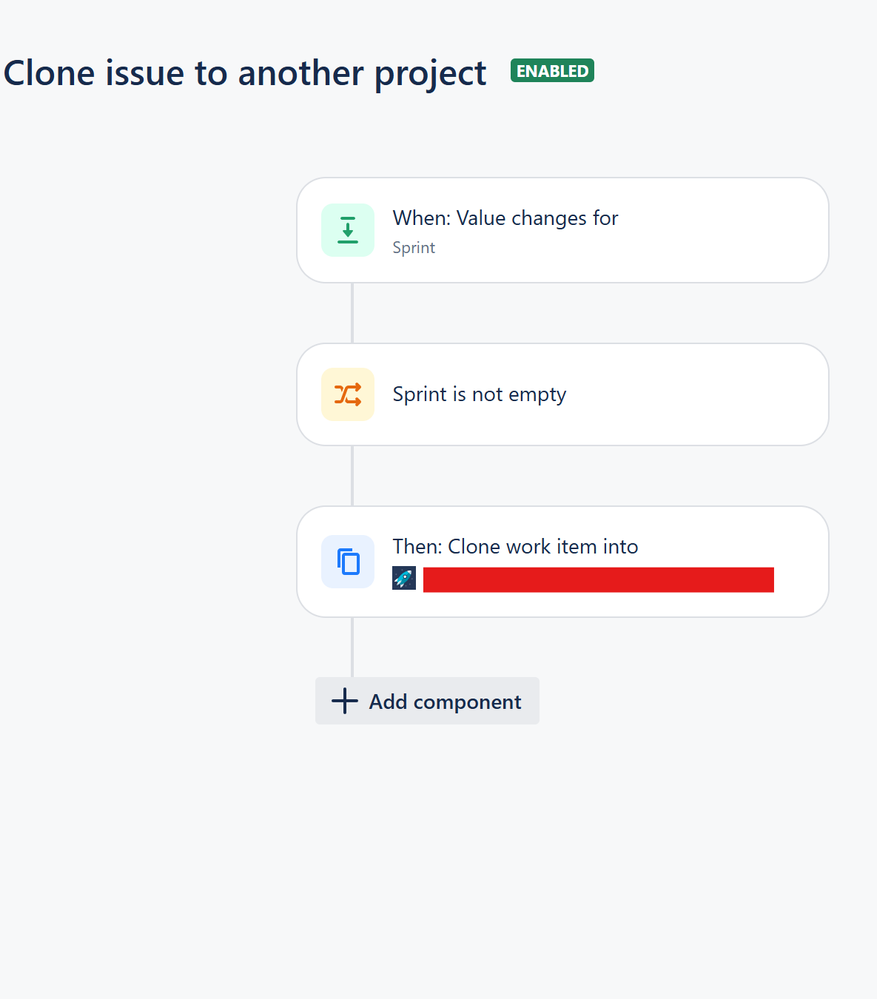Open the "Then: Clone work item into" action
This screenshot has height=999, width=877.
pos(562,561)
